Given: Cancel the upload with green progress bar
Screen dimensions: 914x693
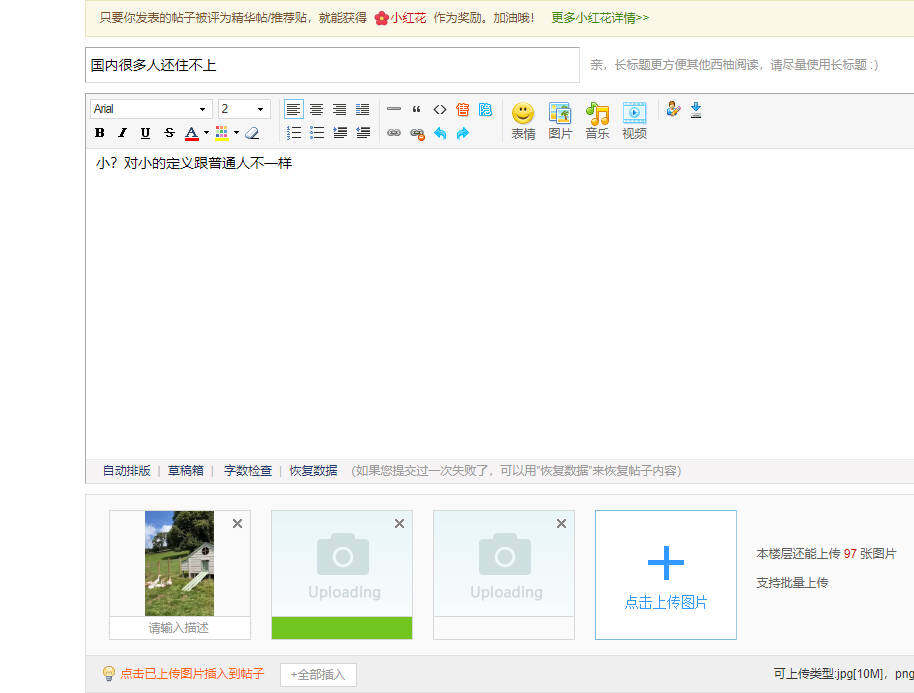Looking at the screenshot, I should (x=399, y=523).
